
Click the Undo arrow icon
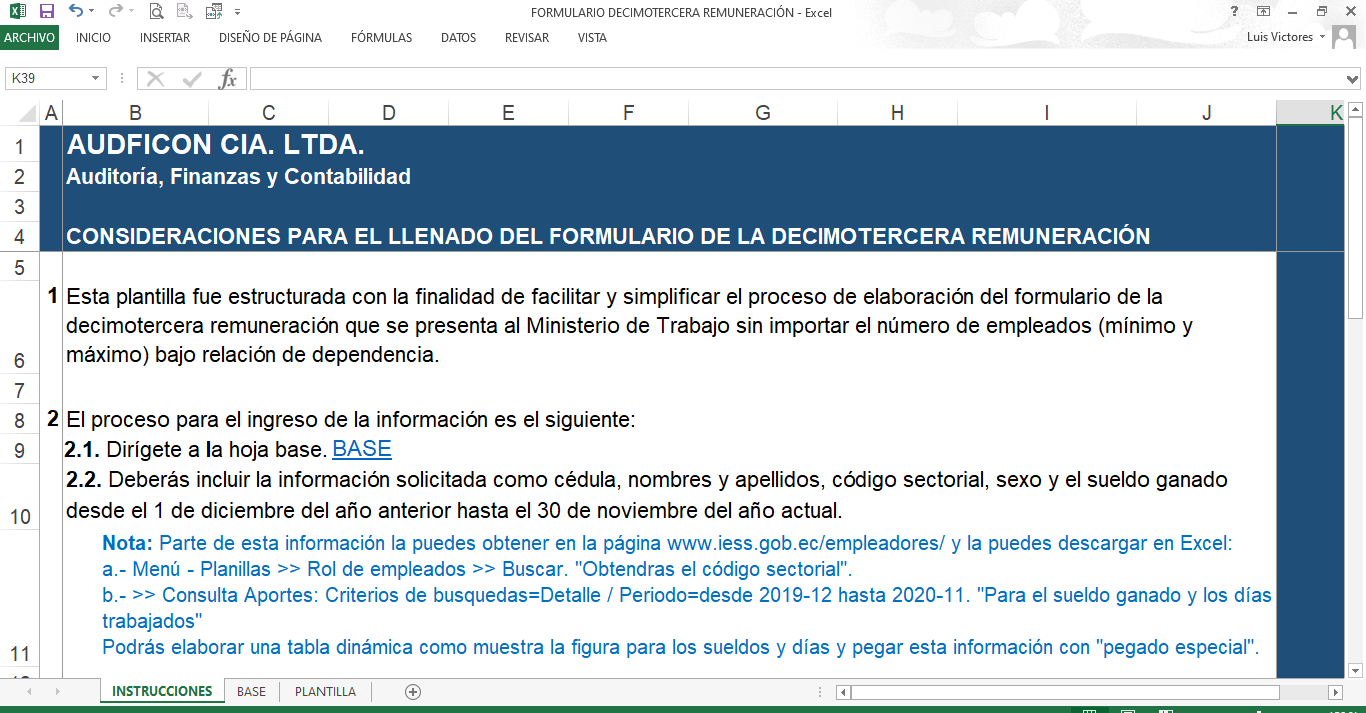point(76,12)
